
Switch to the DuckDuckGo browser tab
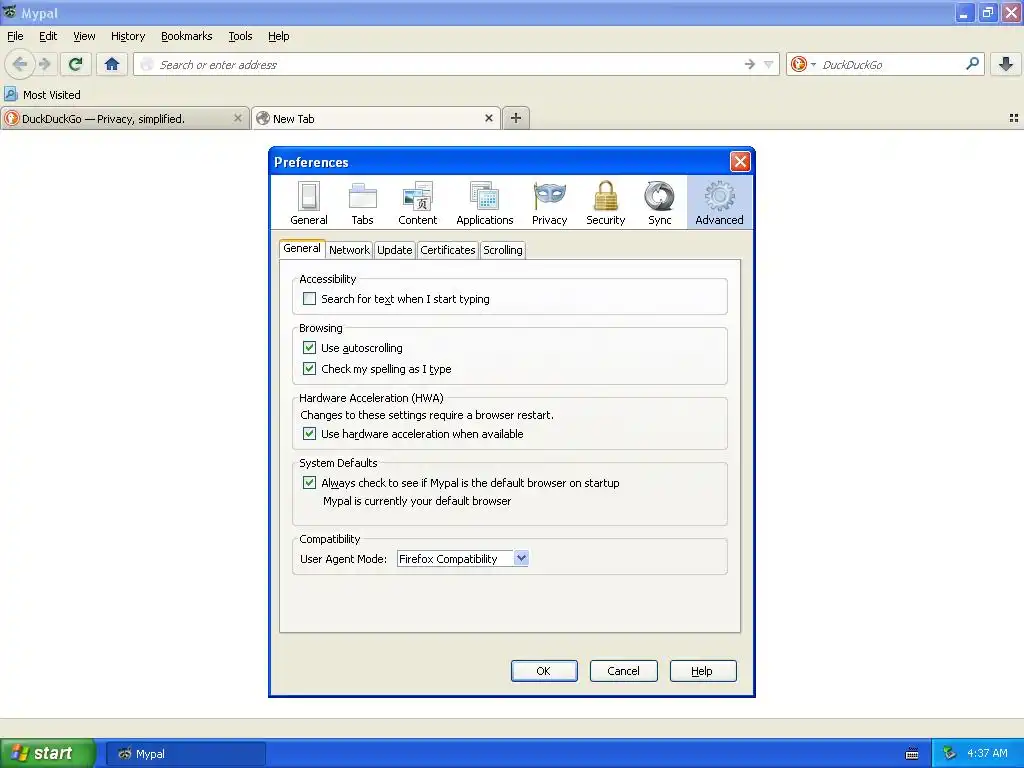(125, 118)
